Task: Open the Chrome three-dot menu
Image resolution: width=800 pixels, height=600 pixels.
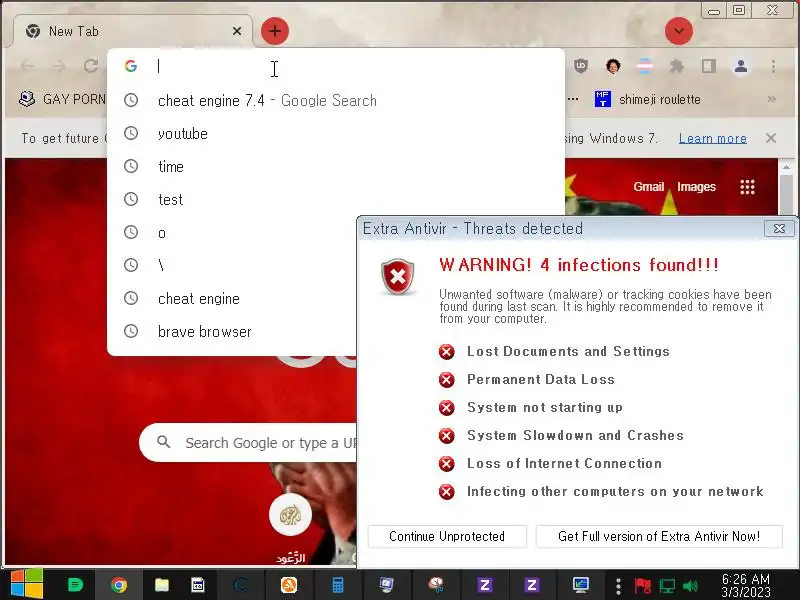Action: pos(773,66)
